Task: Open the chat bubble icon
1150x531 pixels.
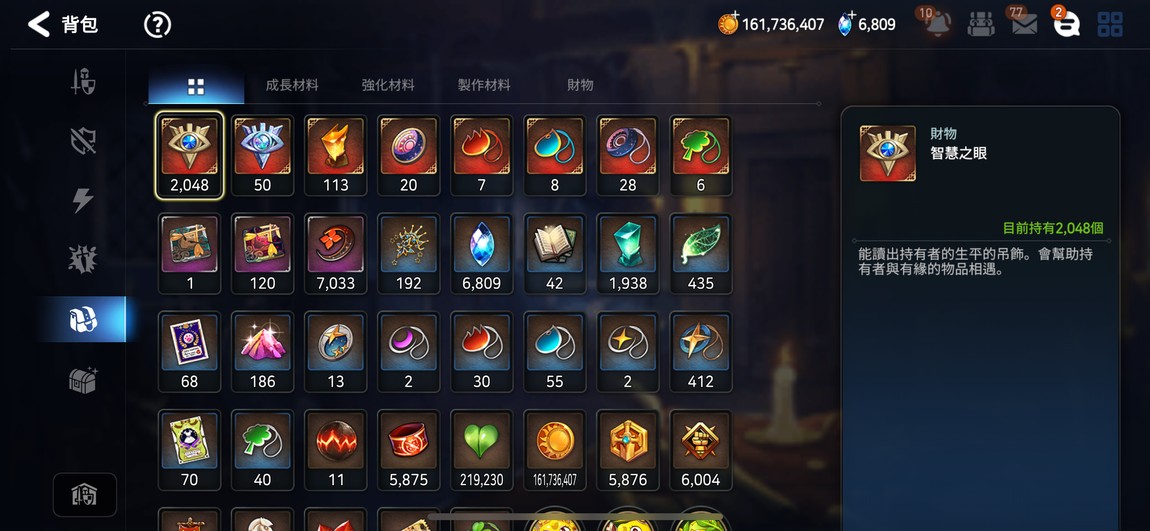Action: 1066,25
